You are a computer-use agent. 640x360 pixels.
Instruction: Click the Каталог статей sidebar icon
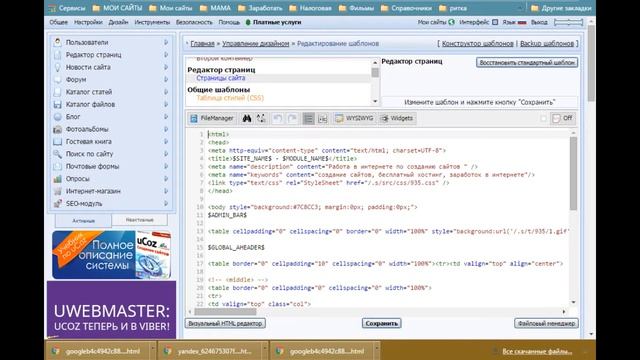point(58,92)
